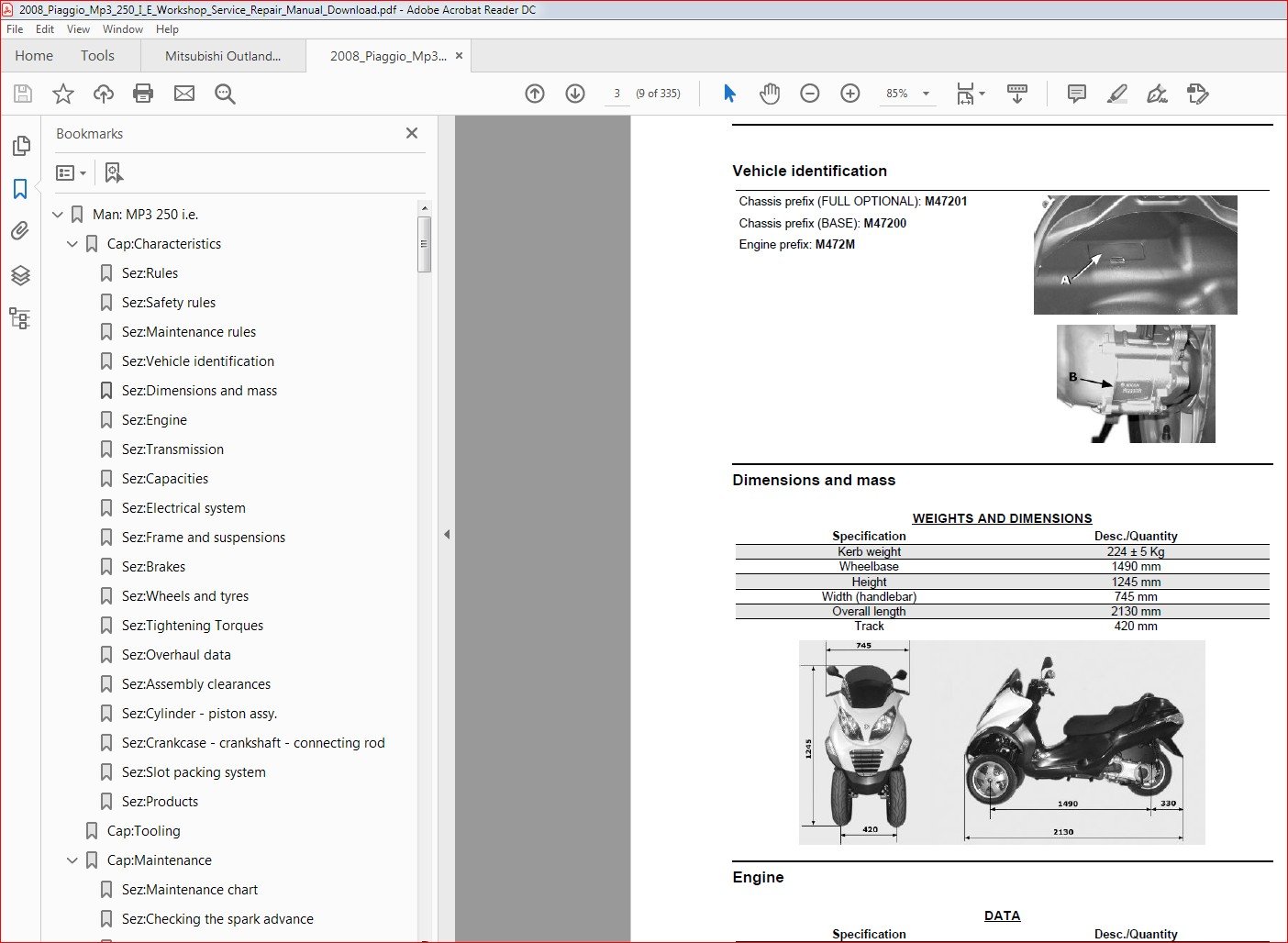
Task: Go to previous page arrow
Action: tap(535, 94)
